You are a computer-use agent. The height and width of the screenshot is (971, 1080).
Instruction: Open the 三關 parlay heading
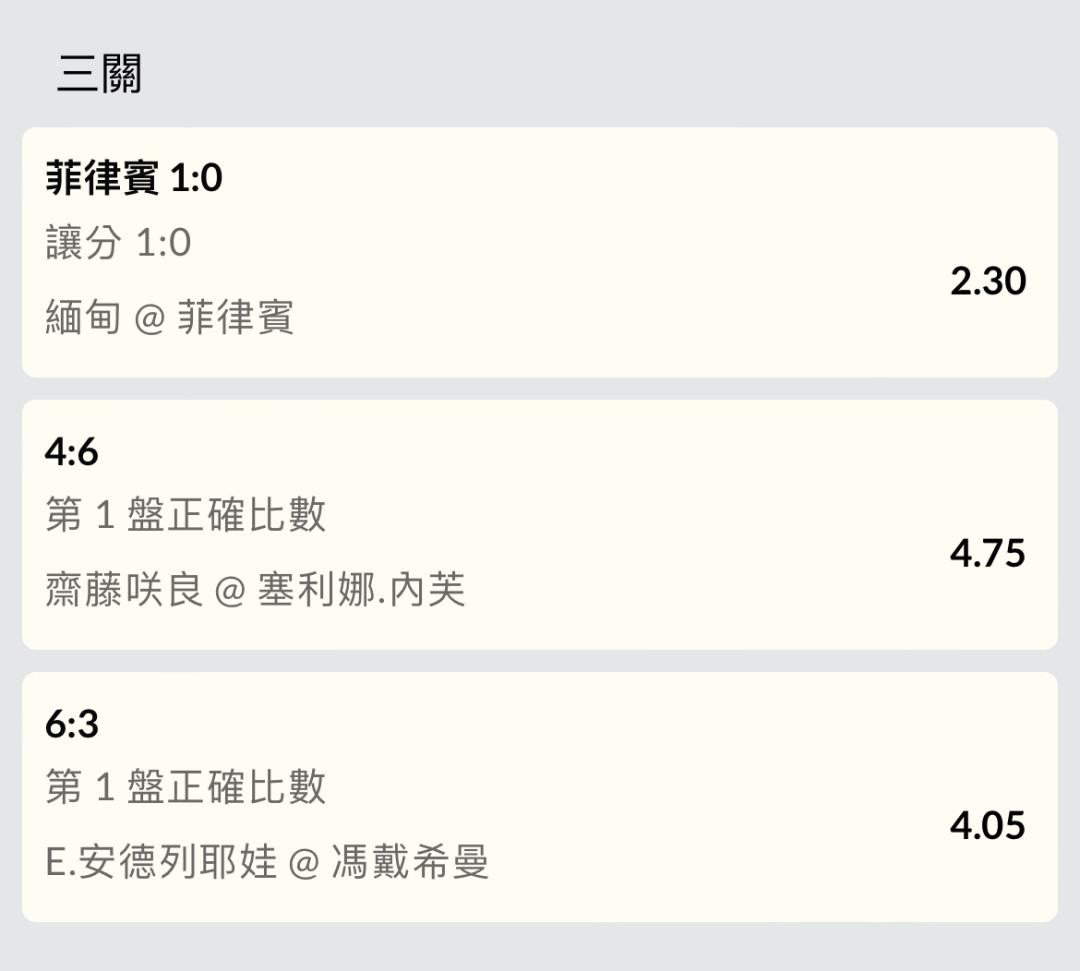pyautogui.click(x=100, y=74)
